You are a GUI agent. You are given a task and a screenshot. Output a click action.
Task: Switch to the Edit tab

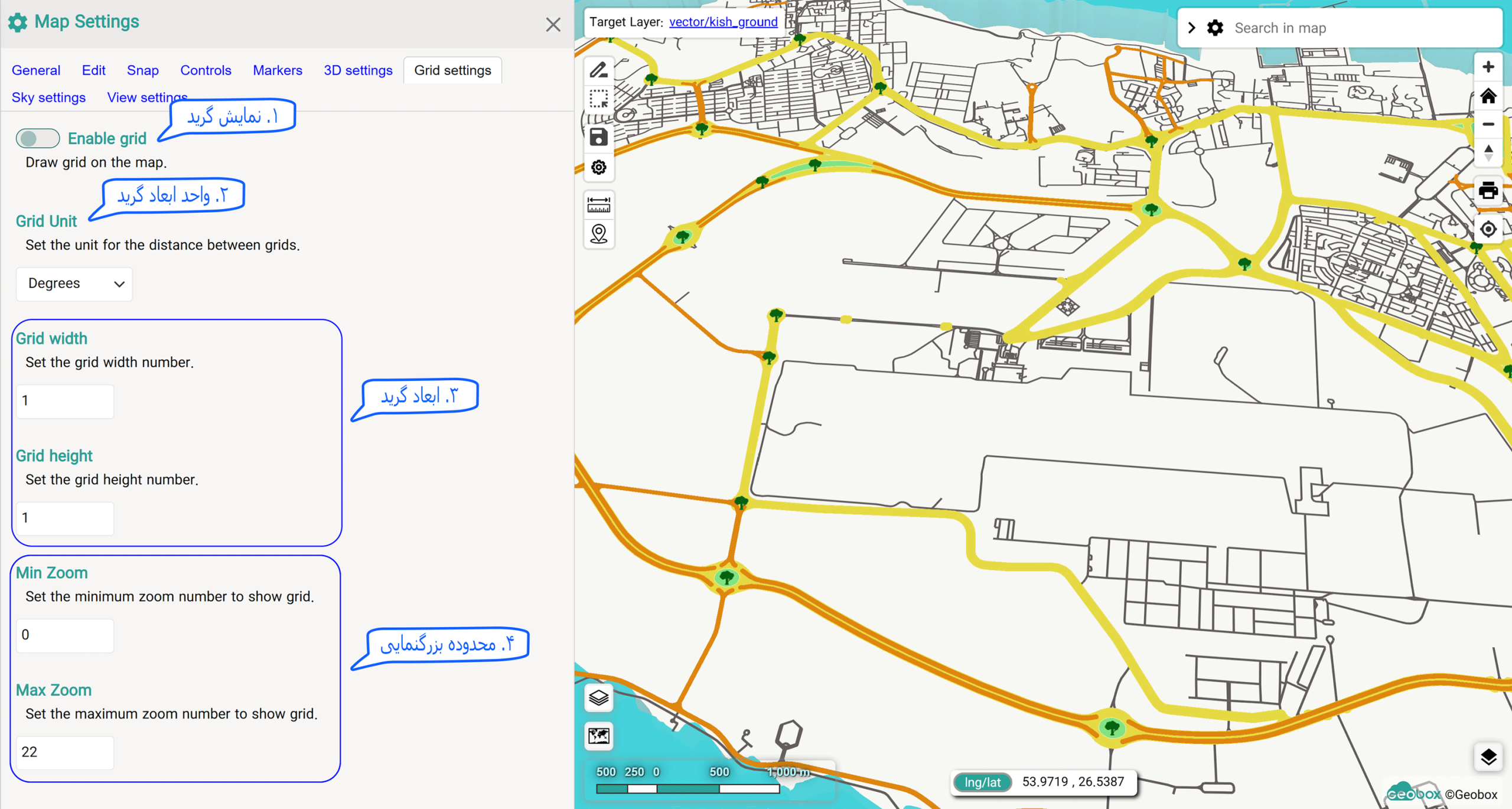tap(93, 70)
